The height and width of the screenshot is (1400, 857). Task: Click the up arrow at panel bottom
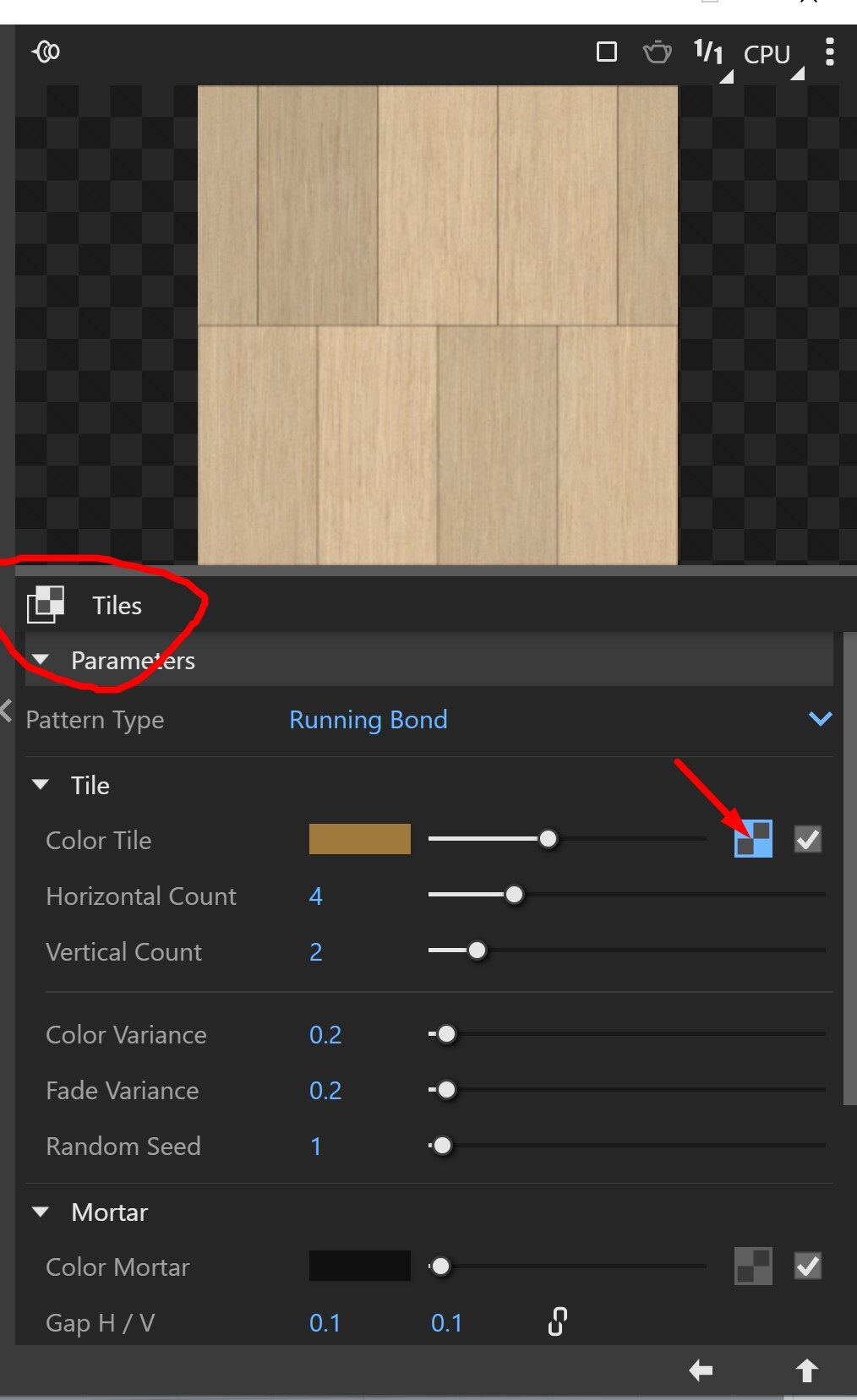pyautogui.click(x=807, y=1370)
